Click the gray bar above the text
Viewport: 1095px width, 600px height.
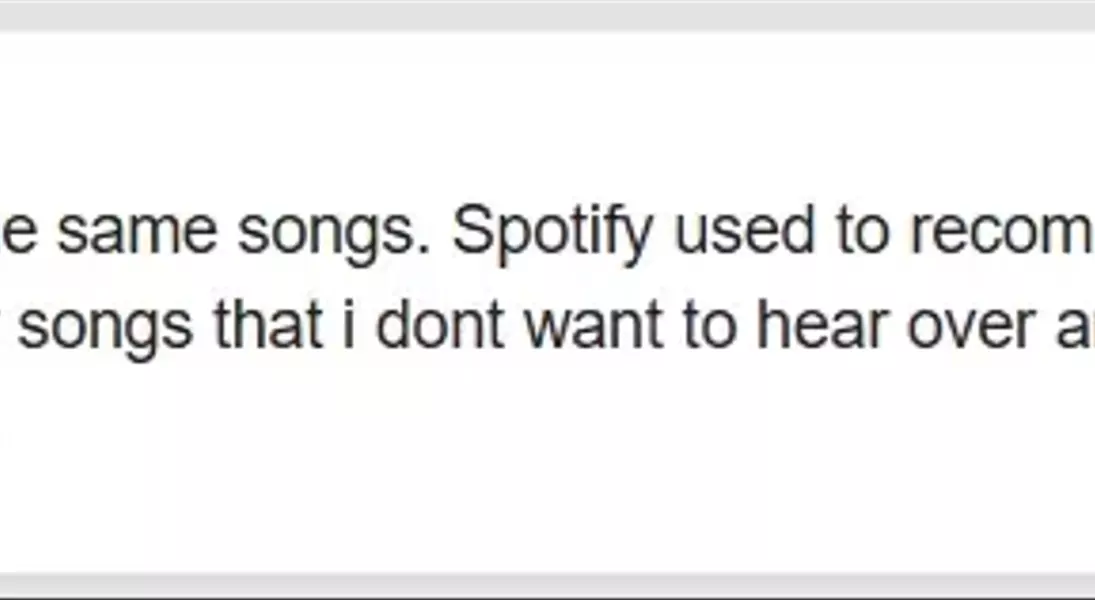(548, 15)
